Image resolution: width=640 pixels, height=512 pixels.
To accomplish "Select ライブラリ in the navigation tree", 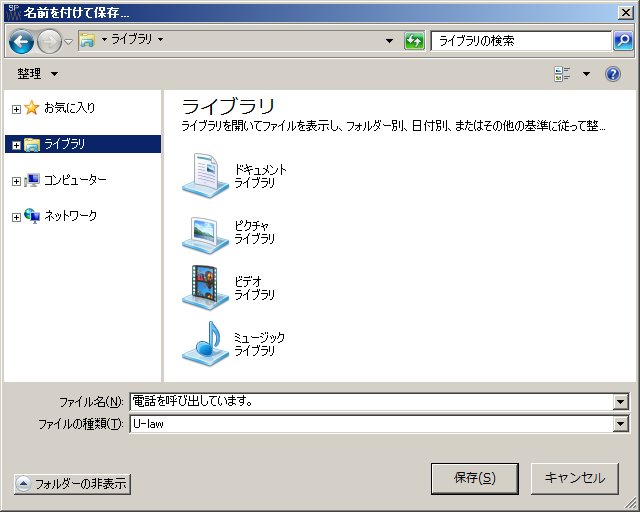I will (64, 144).
